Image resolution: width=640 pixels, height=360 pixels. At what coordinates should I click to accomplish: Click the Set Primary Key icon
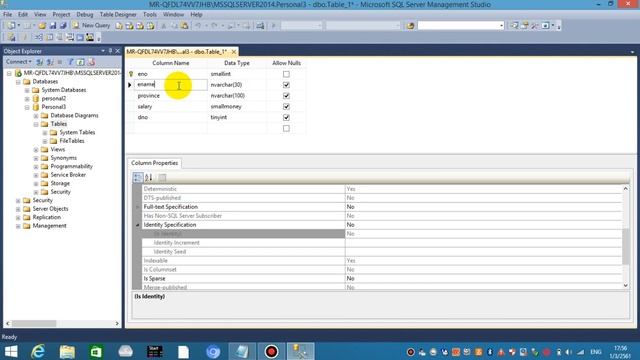pyautogui.click(x=24, y=38)
